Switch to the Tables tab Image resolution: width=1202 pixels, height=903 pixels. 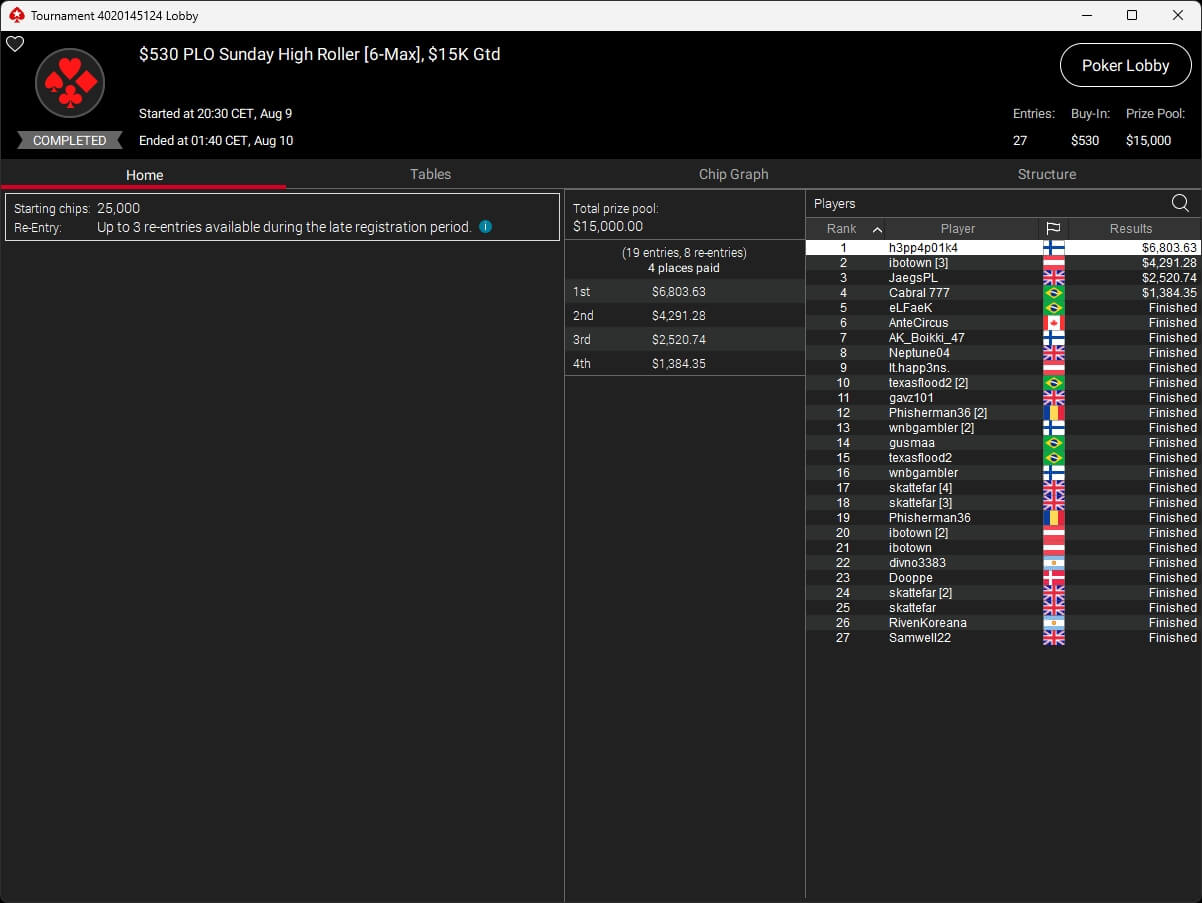[430, 174]
